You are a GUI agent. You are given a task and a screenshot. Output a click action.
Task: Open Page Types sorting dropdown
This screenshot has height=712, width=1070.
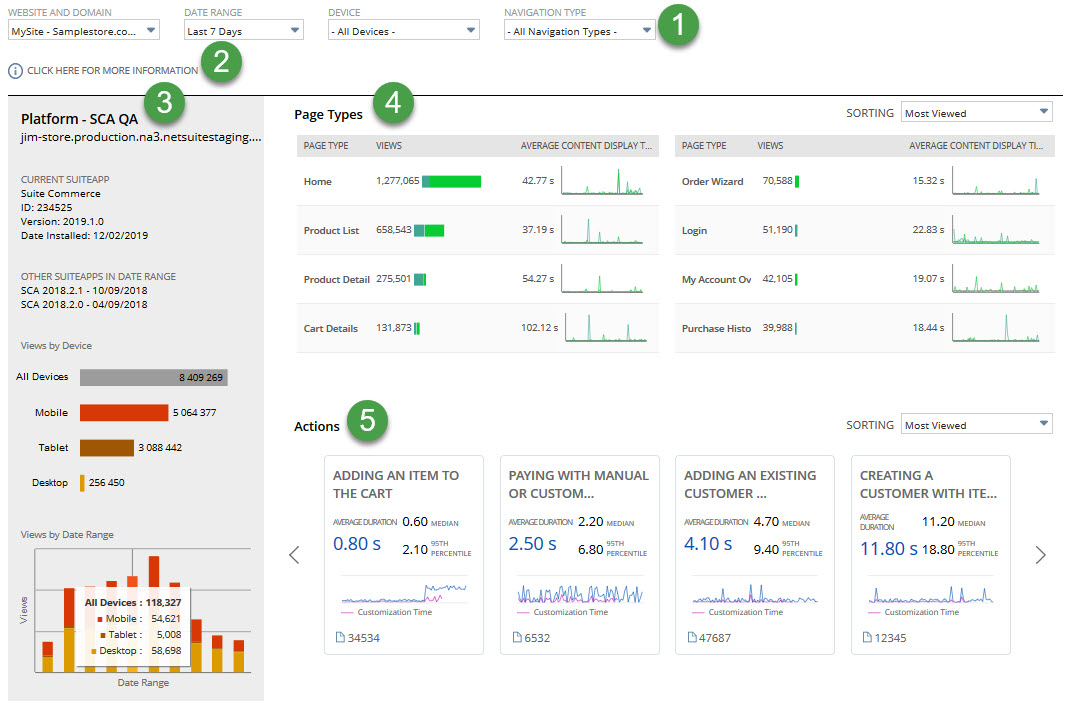pos(977,113)
